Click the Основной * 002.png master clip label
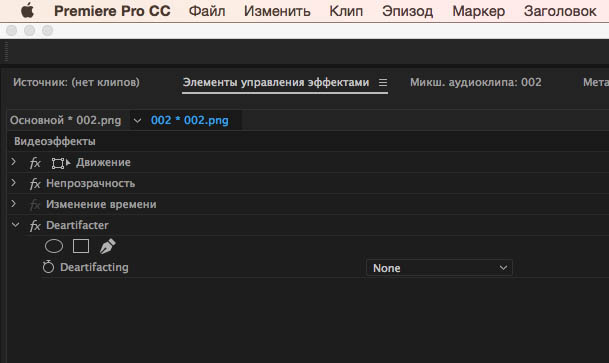The image size is (609, 363). [65, 120]
